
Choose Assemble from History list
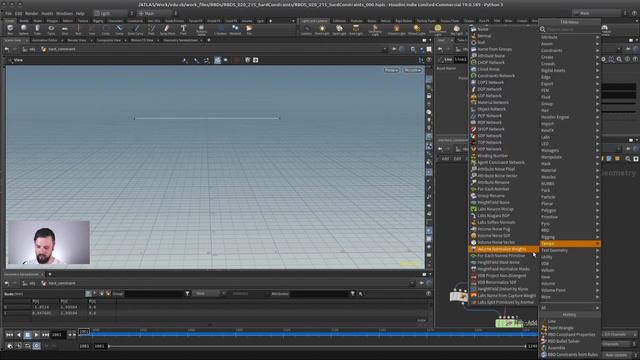[x=570, y=348]
